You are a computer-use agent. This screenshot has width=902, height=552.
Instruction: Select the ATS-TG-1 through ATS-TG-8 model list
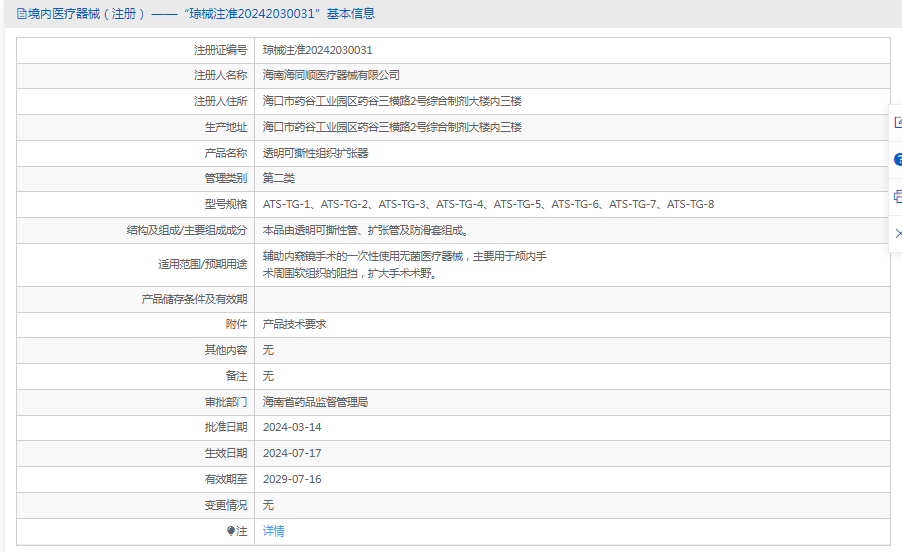click(488, 204)
